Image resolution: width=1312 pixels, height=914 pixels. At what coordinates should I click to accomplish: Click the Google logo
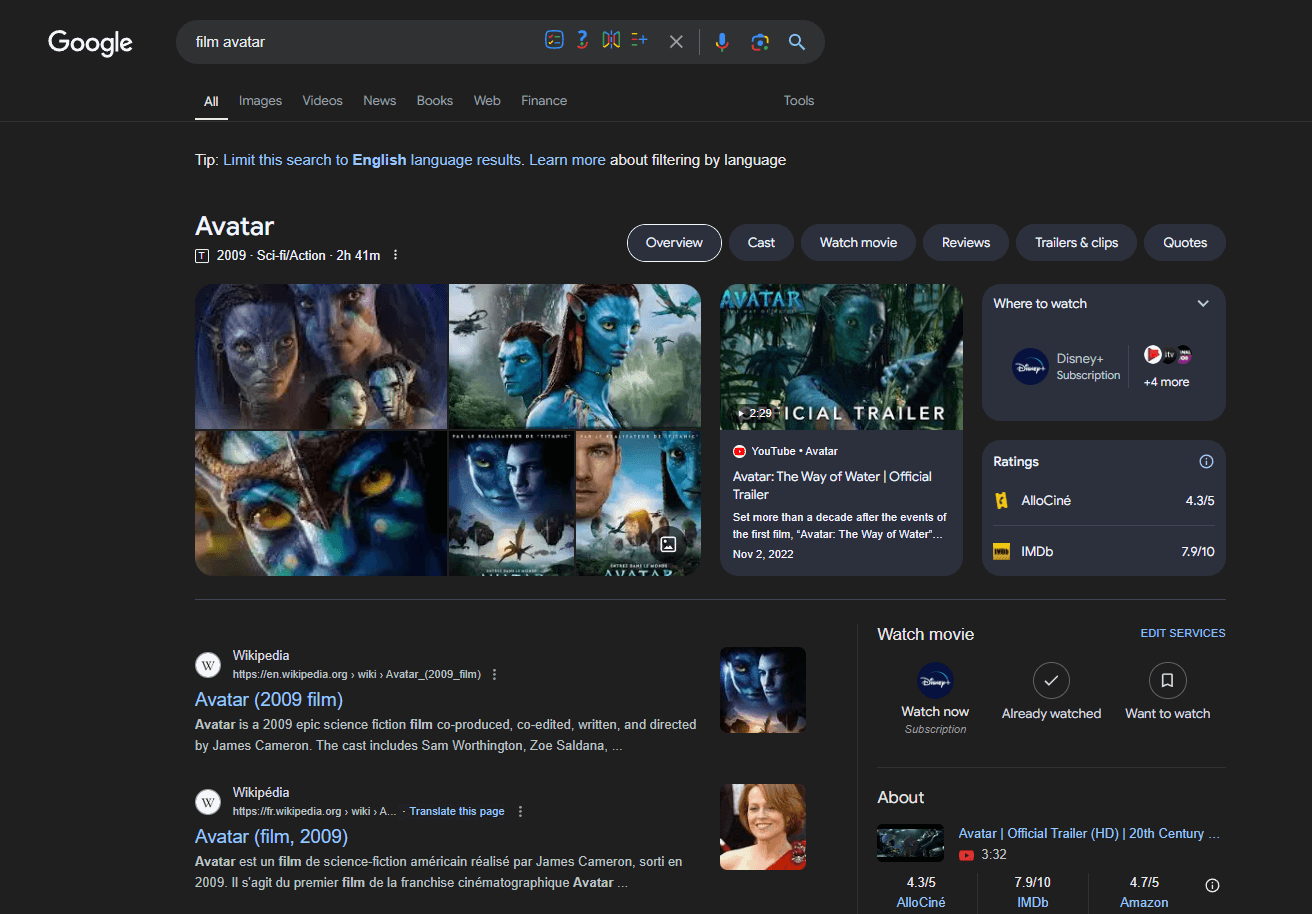(x=90, y=42)
